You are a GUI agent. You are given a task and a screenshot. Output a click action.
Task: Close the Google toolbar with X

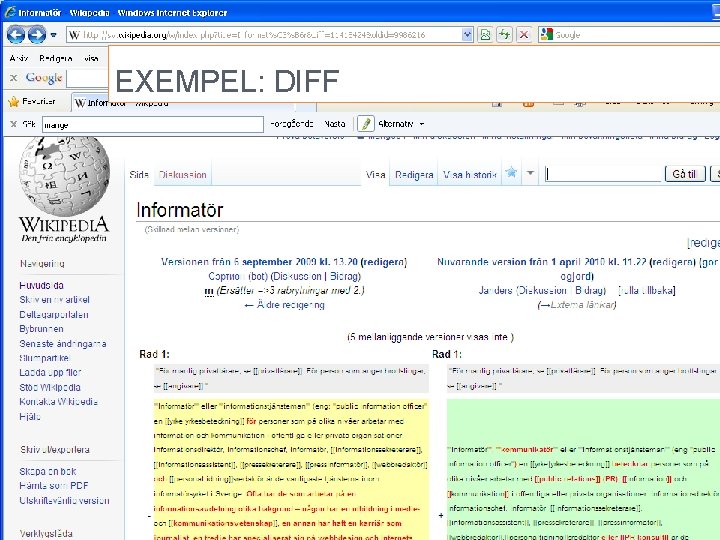(x=14, y=78)
